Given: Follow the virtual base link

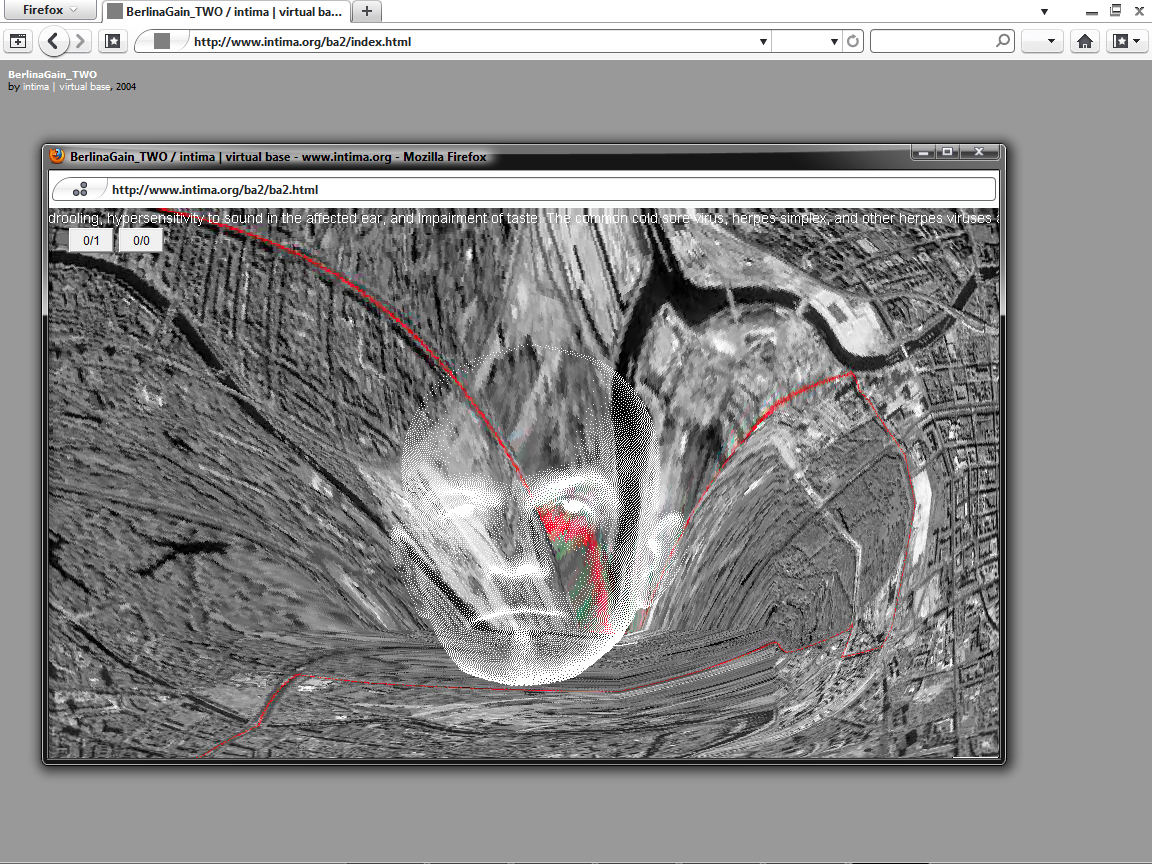Looking at the screenshot, I should coord(85,87).
